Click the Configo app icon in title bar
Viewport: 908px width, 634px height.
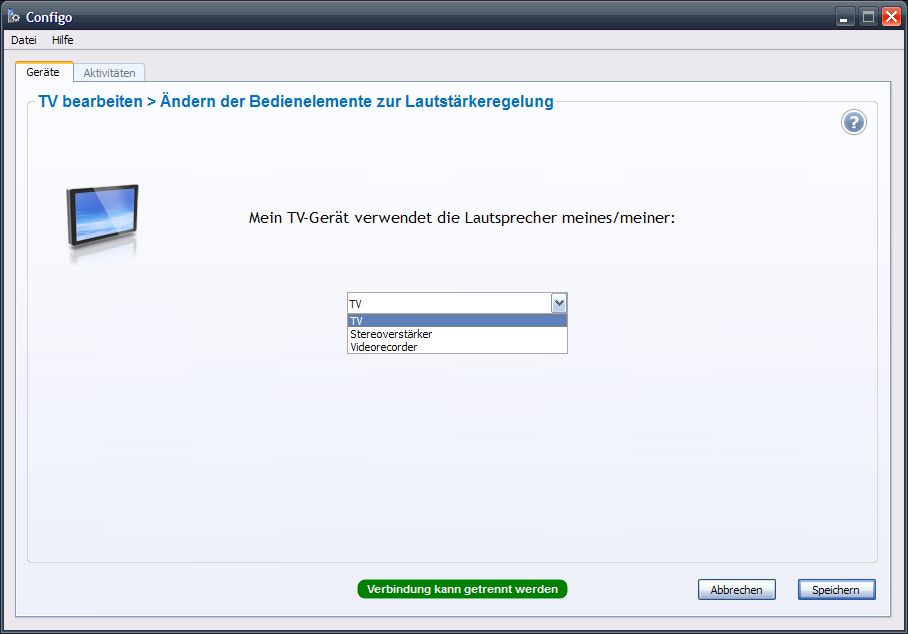pos(14,17)
